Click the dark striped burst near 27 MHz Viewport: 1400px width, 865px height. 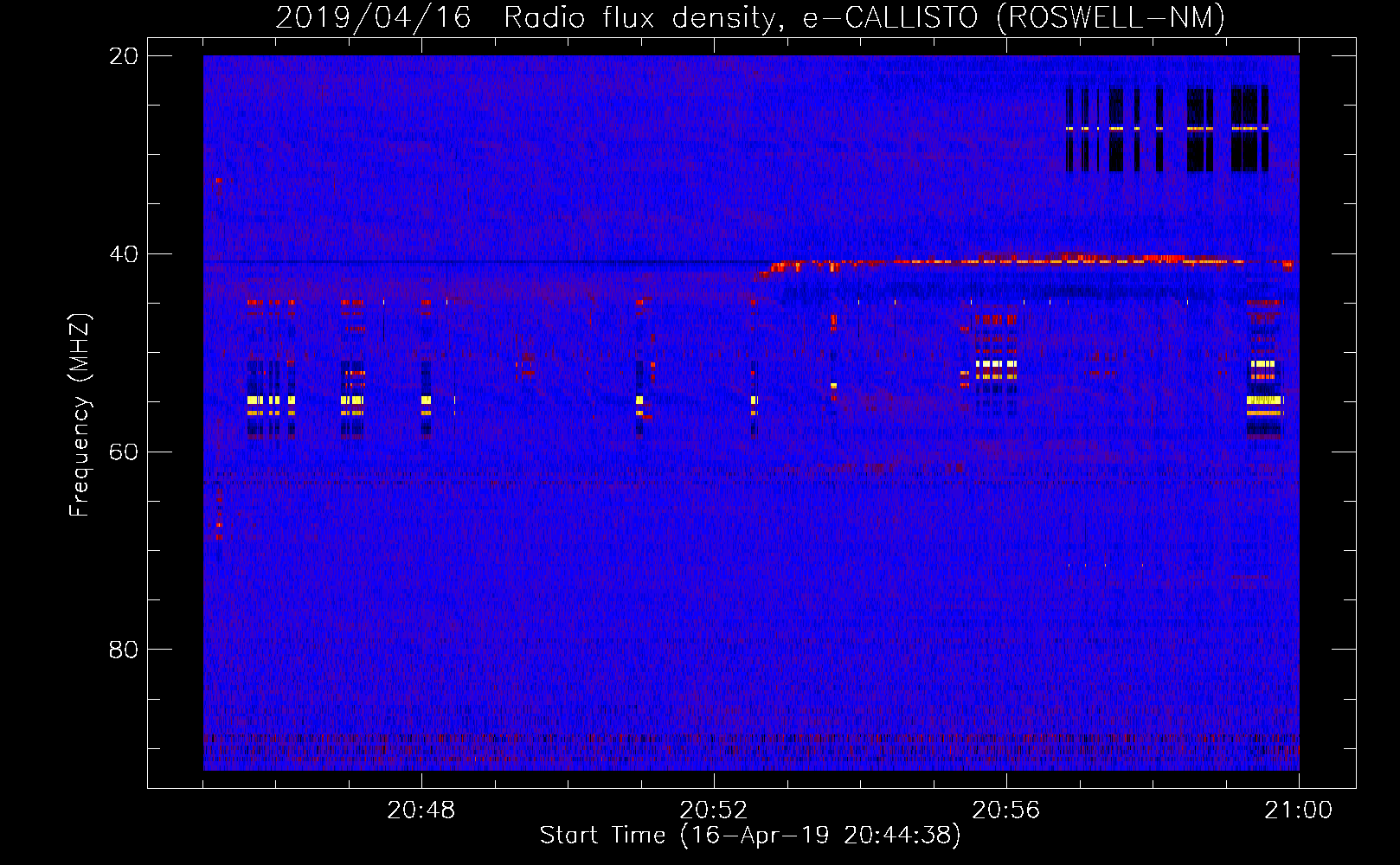pyautogui.click(x=1167, y=128)
